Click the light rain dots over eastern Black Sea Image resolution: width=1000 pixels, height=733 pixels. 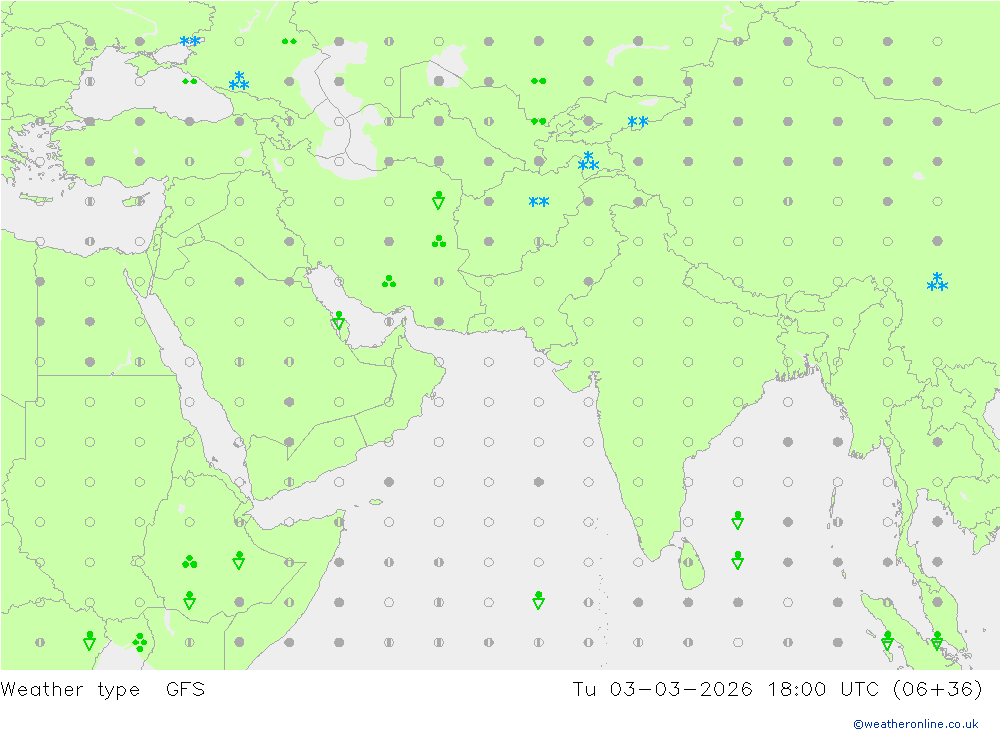click(189, 81)
